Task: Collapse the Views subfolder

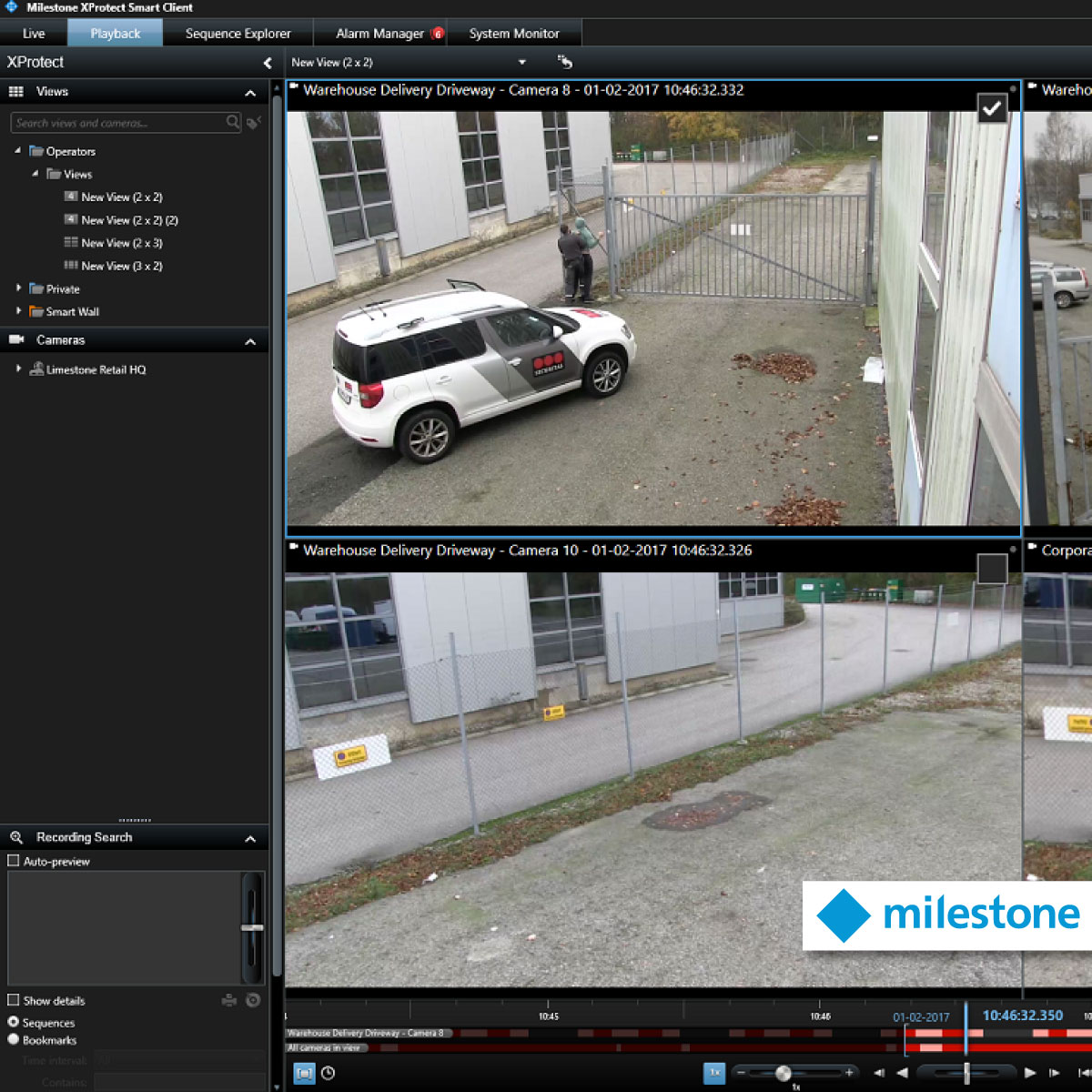Action: click(x=35, y=174)
